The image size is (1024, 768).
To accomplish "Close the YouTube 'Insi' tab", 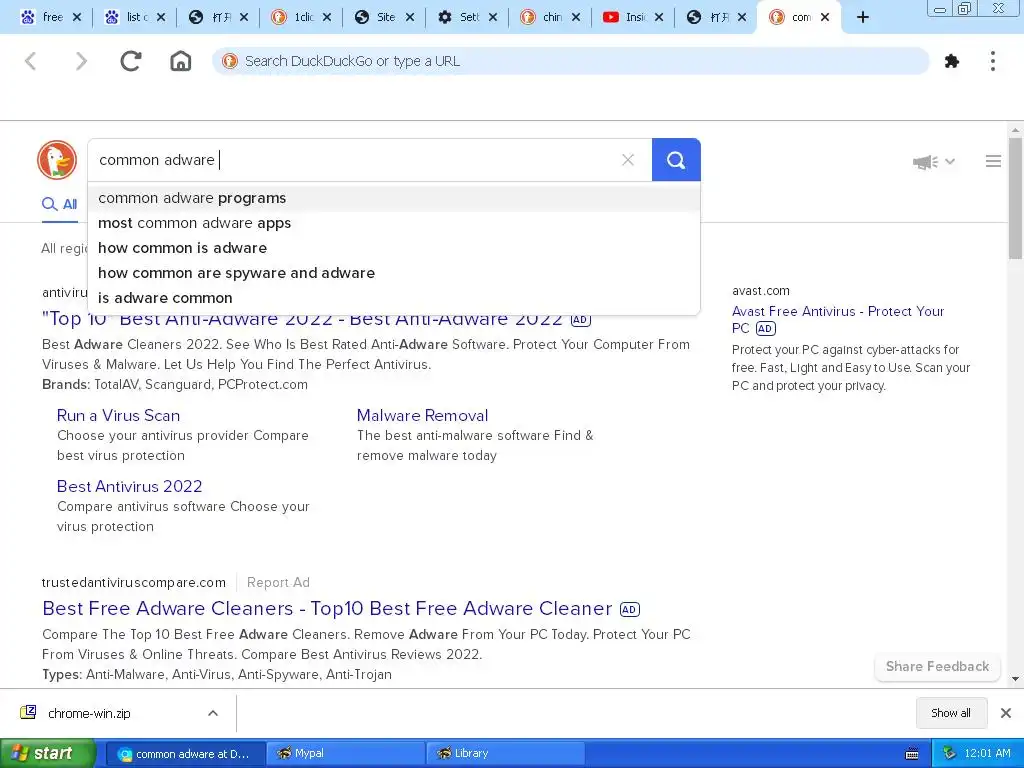I will tap(659, 18).
